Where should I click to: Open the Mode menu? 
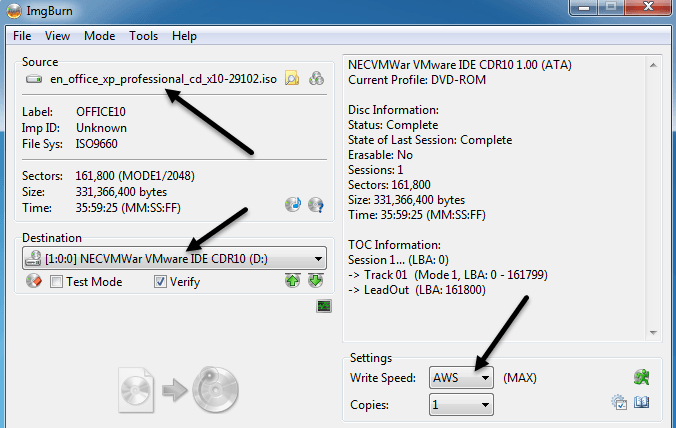pos(100,36)
